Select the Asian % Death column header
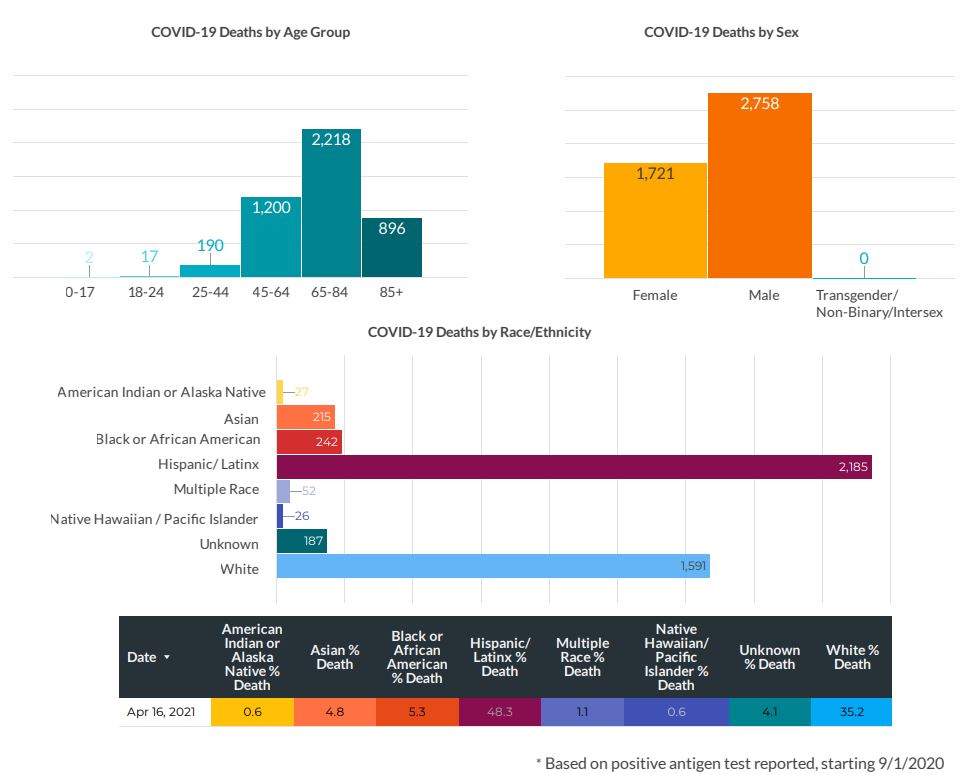This screenshot has width=962, height=774. coord(334,657)
